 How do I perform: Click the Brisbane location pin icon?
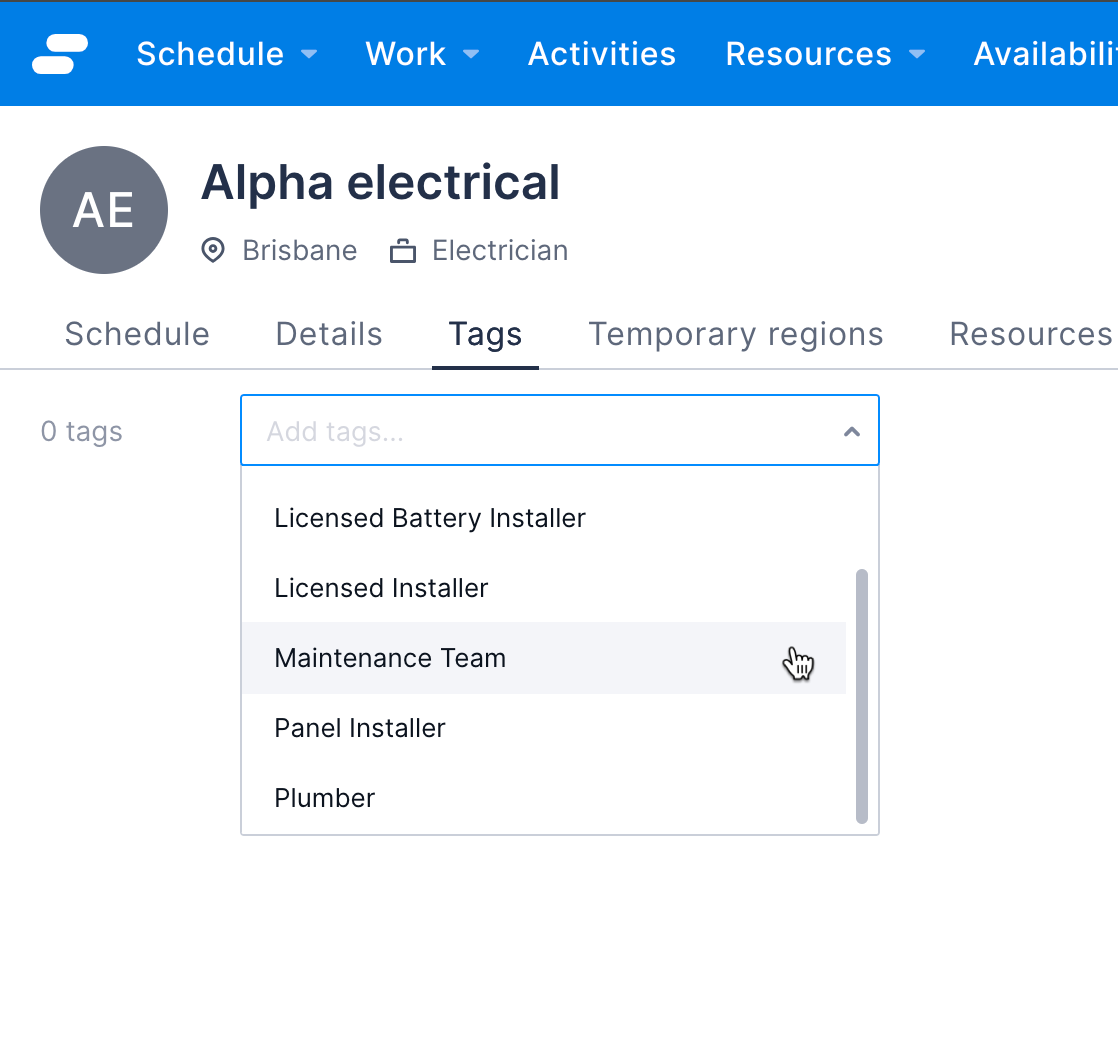(212, 250)
